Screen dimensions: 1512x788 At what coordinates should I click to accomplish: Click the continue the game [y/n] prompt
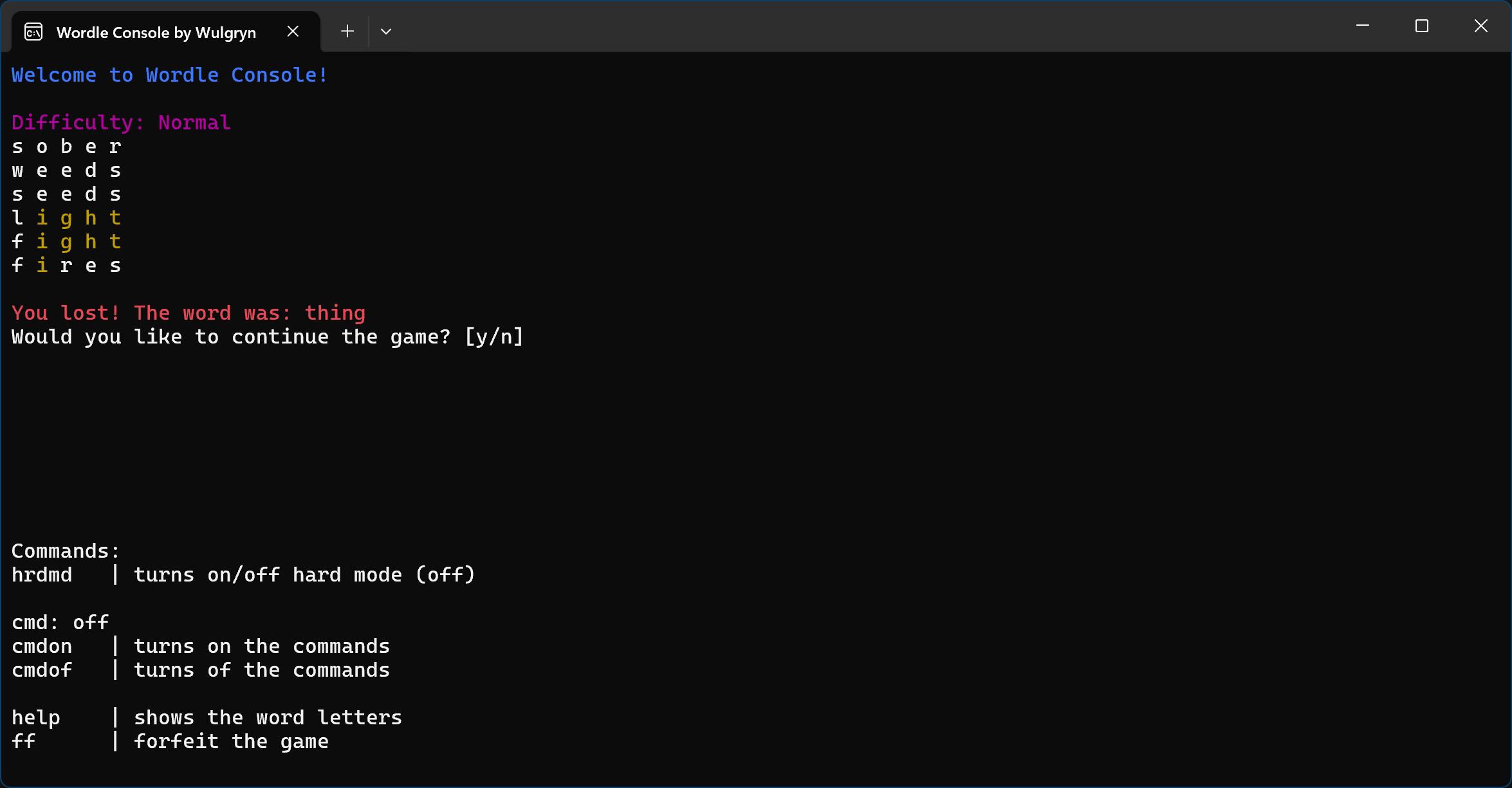tap(267, 337)
